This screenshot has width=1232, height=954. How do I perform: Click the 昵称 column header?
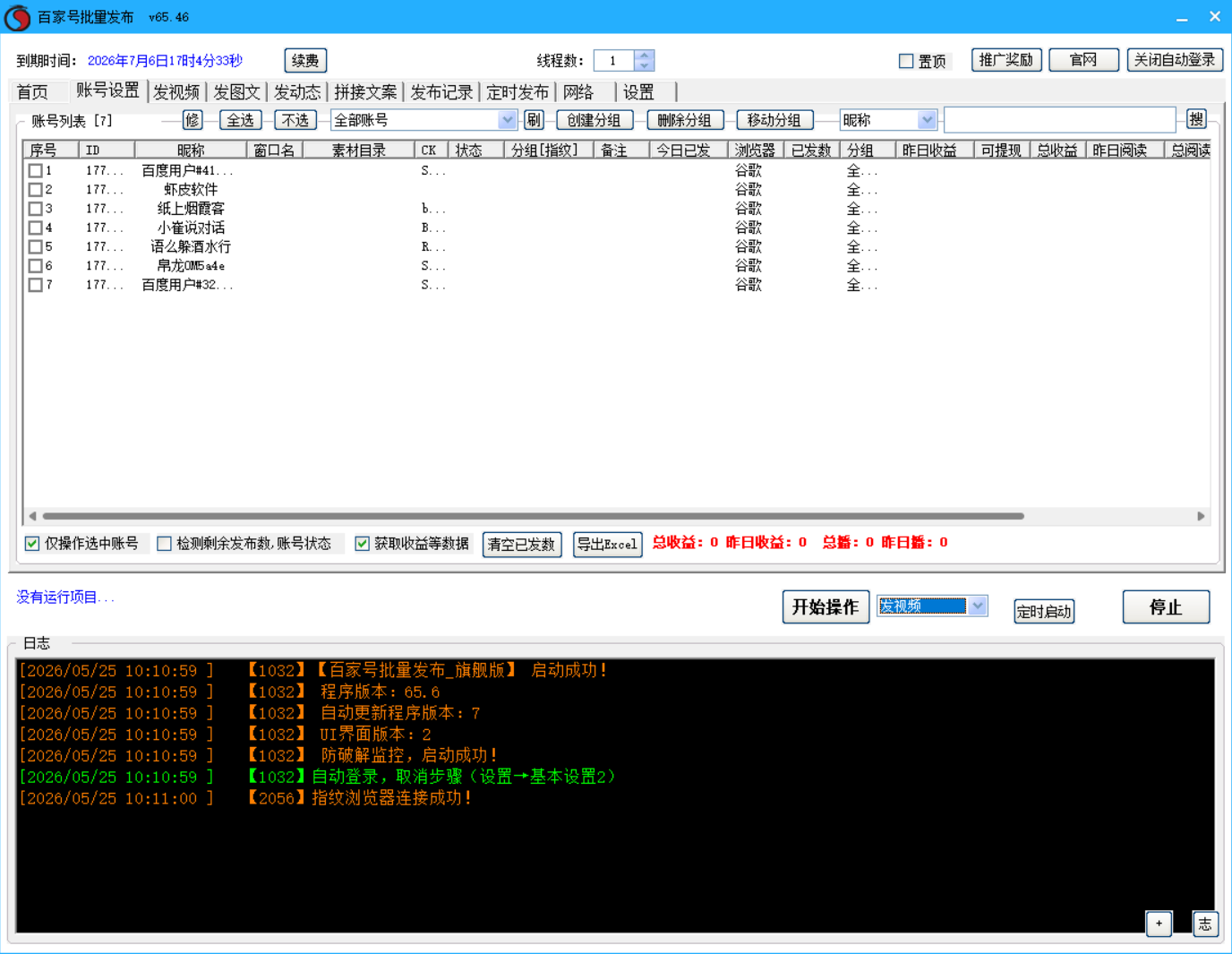click(191, 150)
